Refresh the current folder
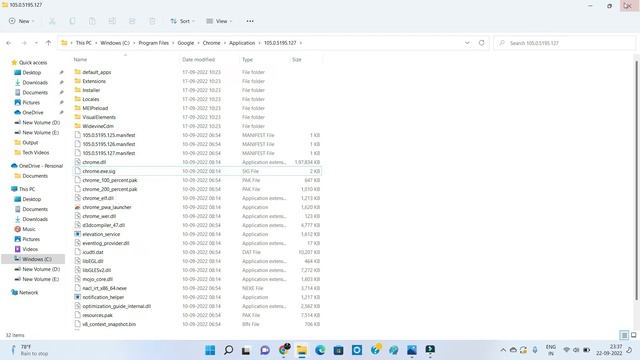The width and height of the screenshot is (640, 360). (482, 43)
